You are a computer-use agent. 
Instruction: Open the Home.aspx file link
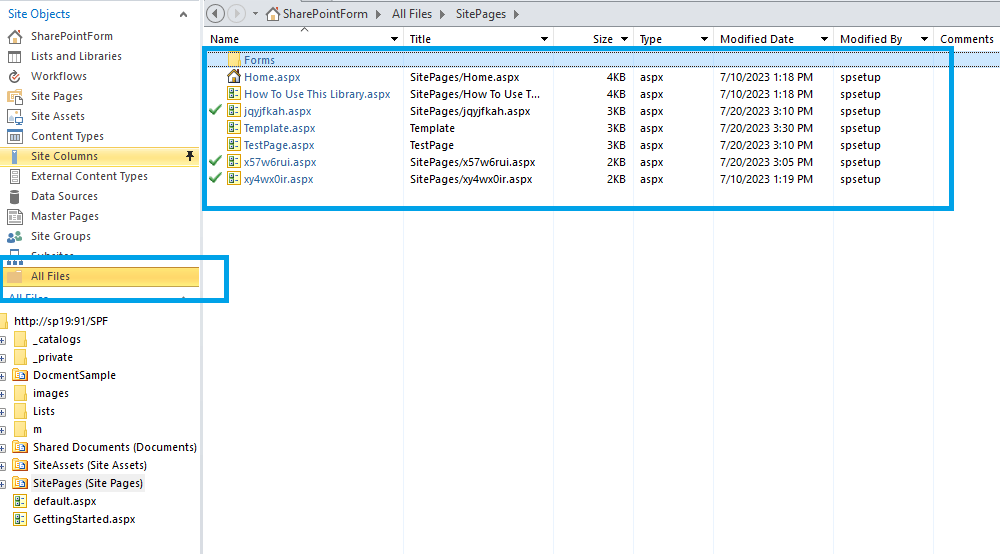[x=272, y=77]
